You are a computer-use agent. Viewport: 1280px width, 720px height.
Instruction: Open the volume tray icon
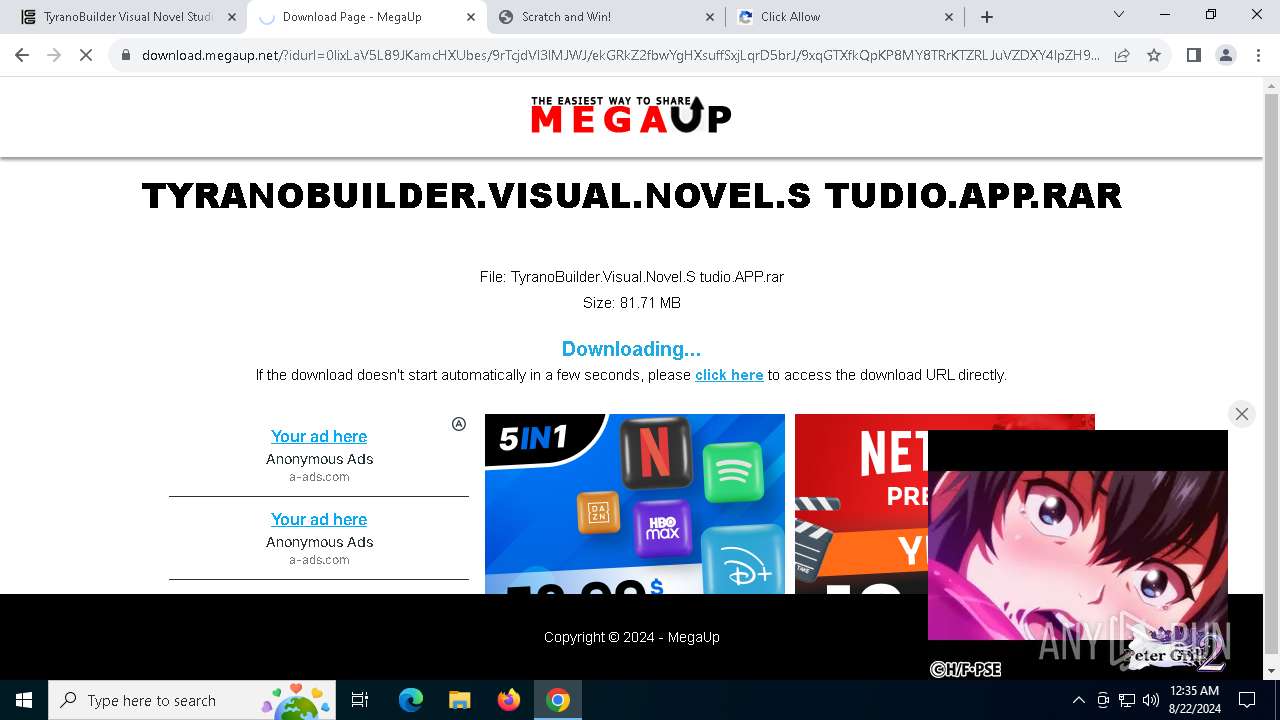[x=1151, y=700]
